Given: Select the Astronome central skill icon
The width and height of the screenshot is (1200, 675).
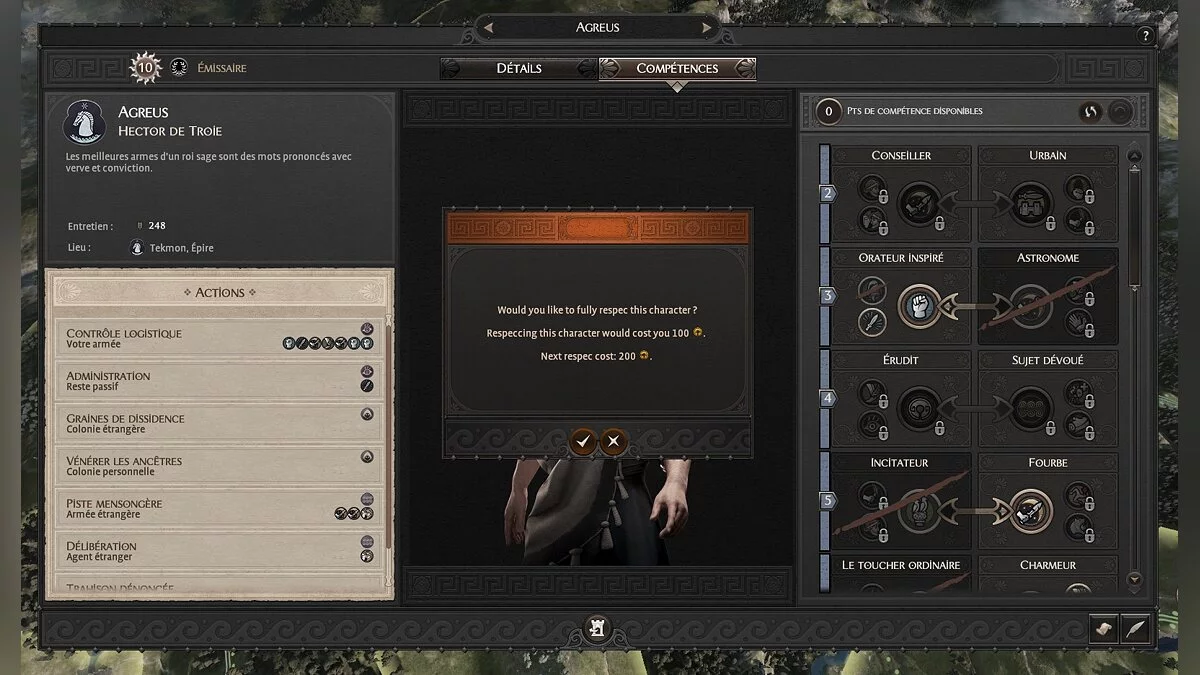Looking at the screenshot, I should pos(1031,306).
